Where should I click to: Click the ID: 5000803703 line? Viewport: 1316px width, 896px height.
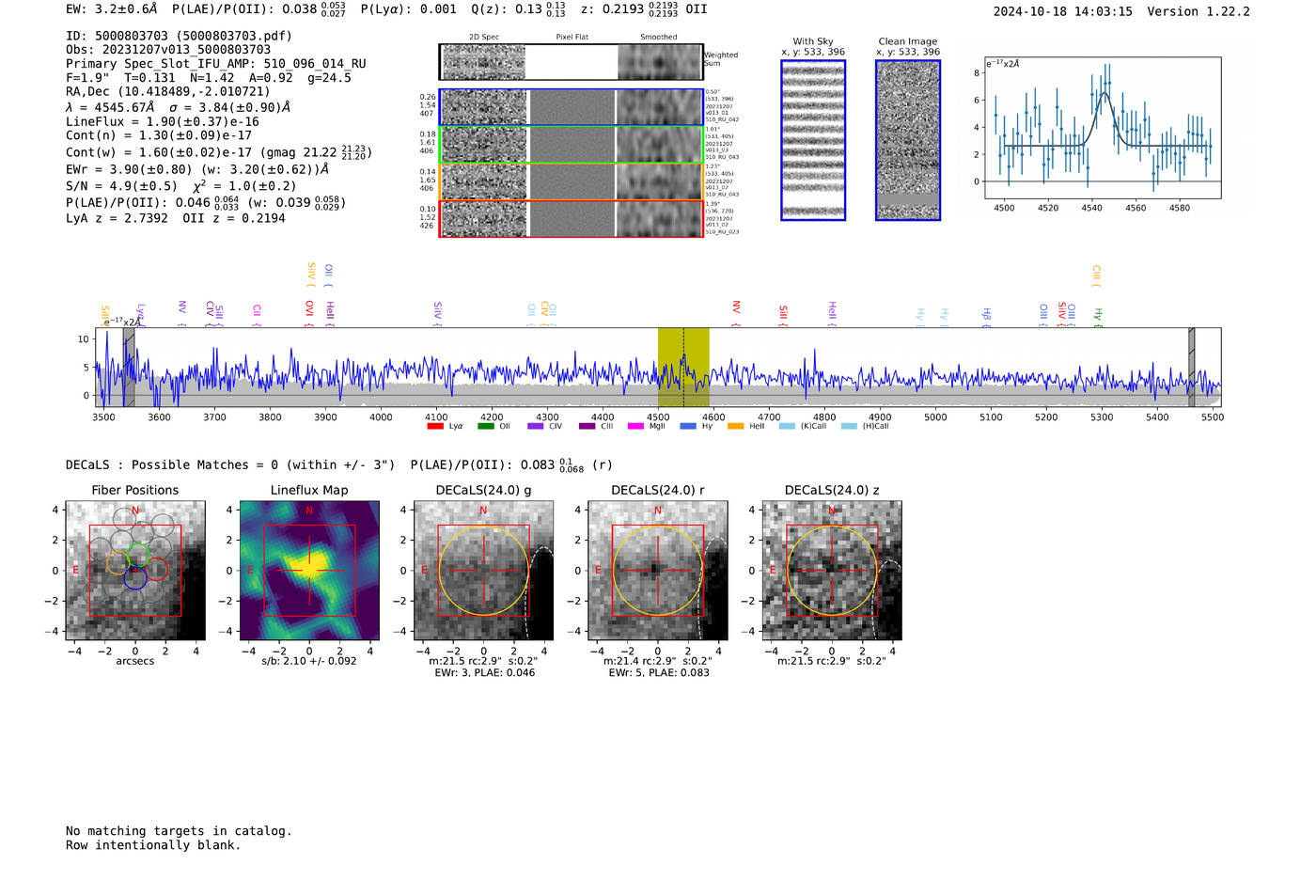coord(179,36)
